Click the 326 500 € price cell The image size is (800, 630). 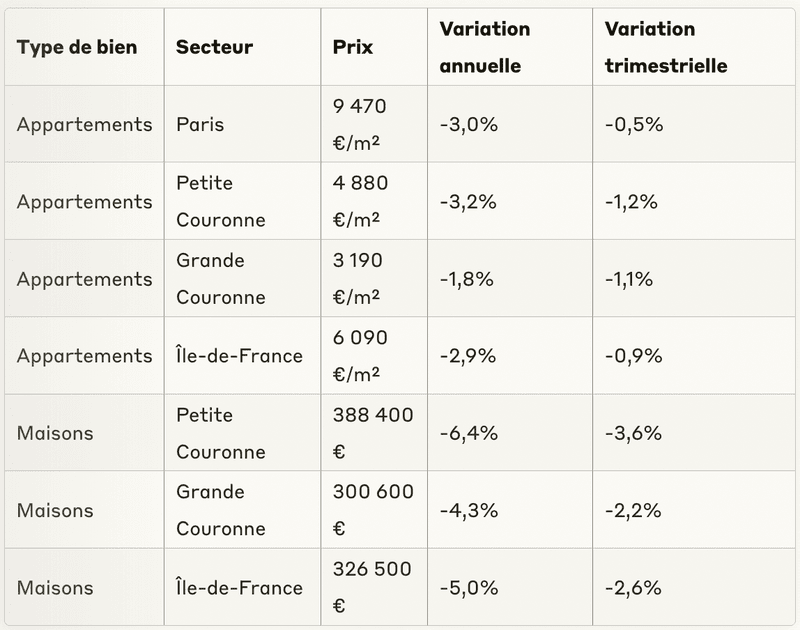tap(372, 587)
